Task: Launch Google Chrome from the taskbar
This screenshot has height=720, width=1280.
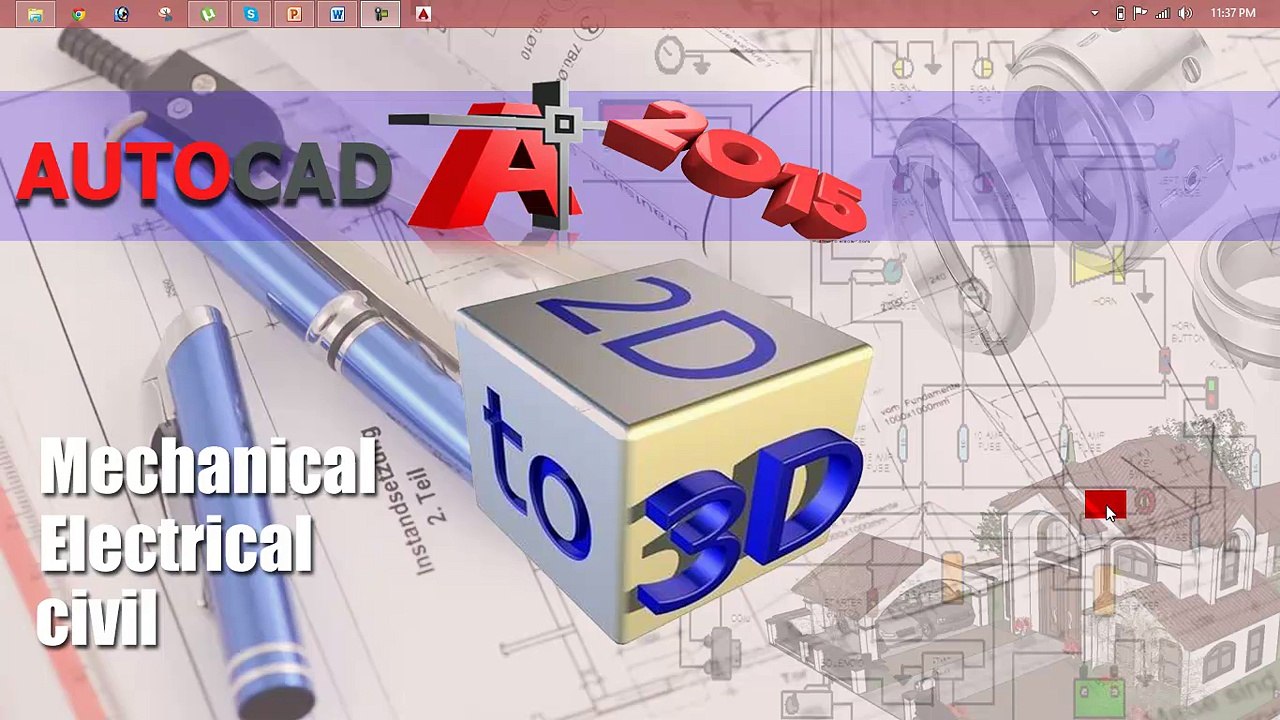Action: click(78, 14)
